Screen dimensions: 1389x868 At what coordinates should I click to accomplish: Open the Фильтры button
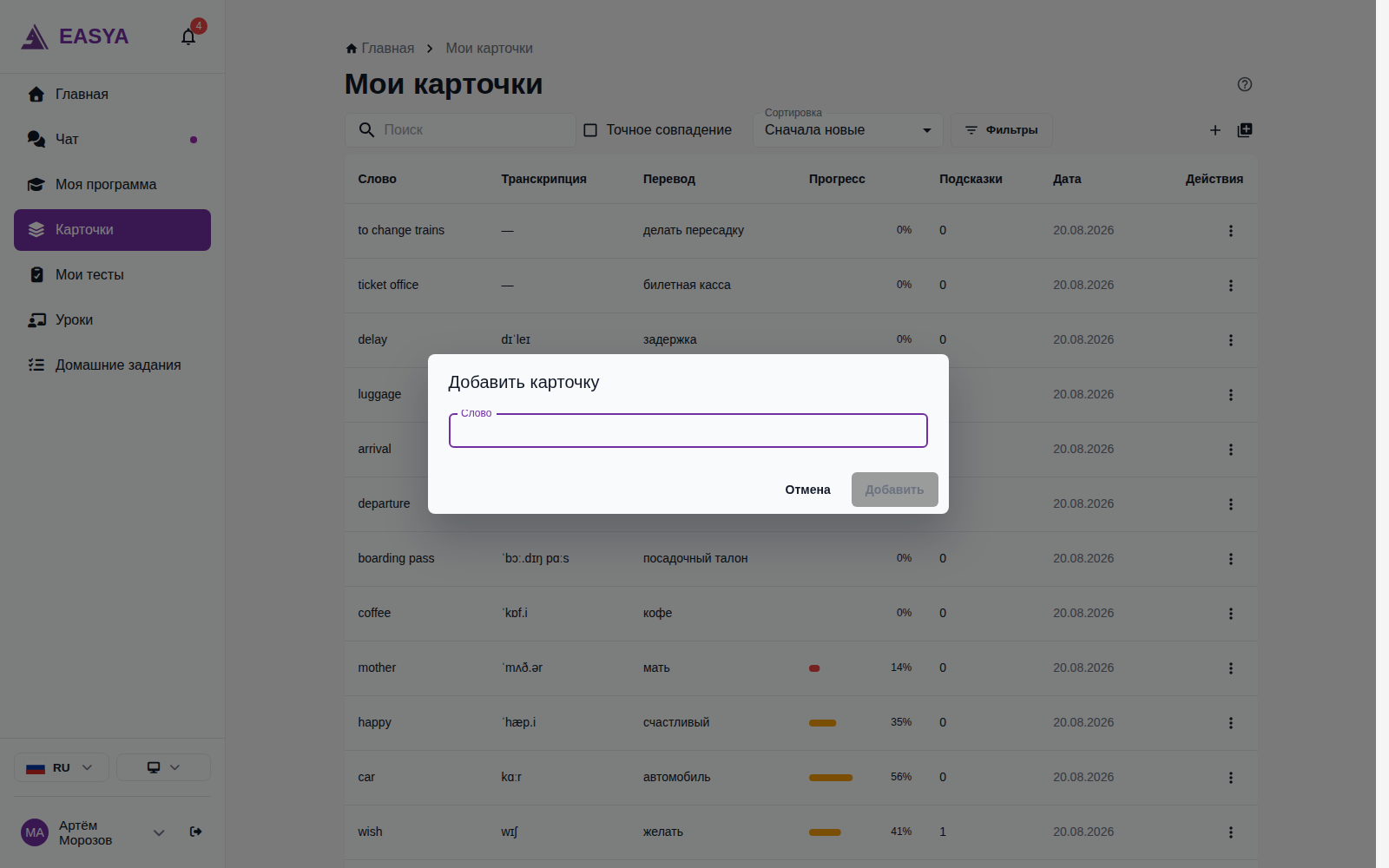tap(1001, 130)
